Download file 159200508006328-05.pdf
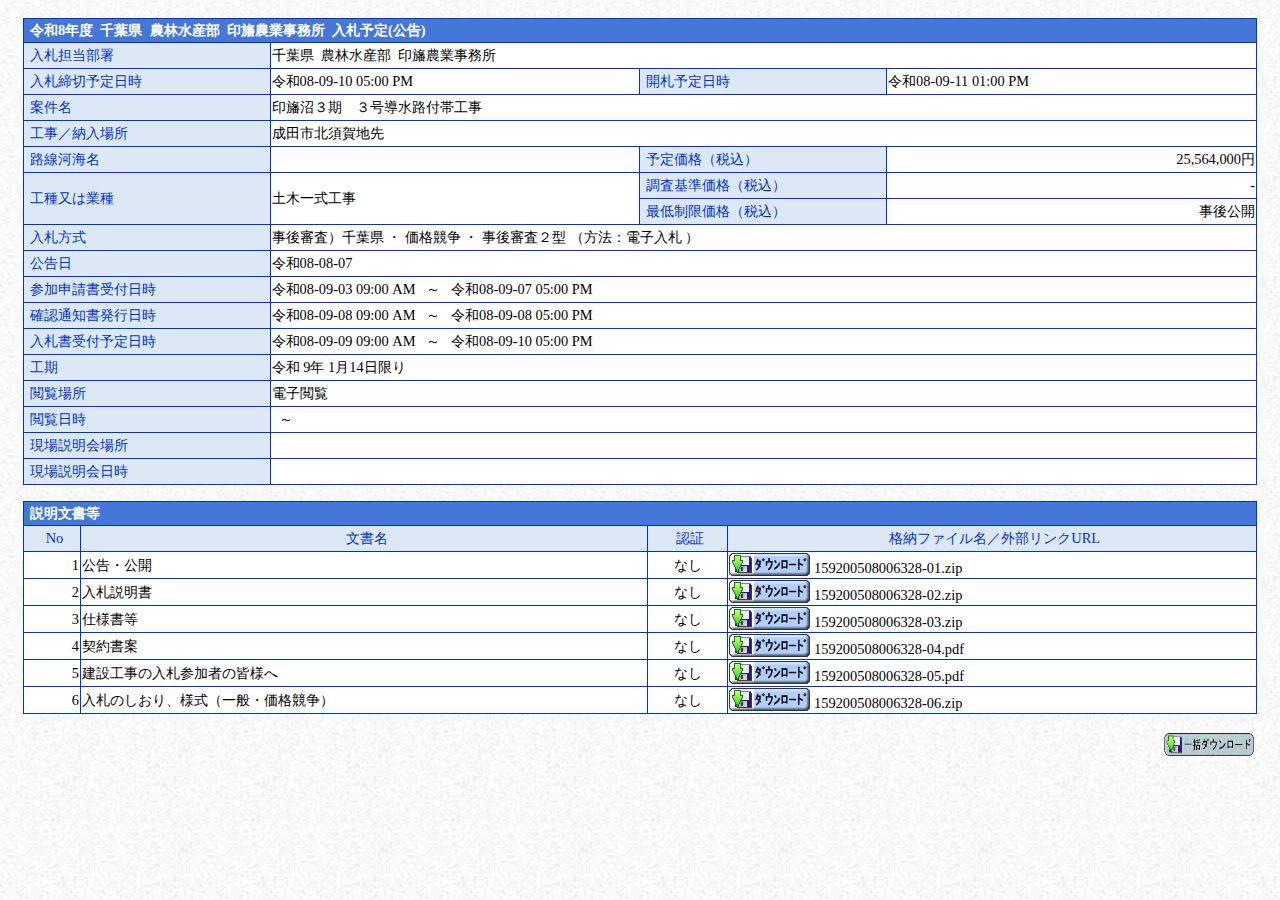 pos(769,672)
